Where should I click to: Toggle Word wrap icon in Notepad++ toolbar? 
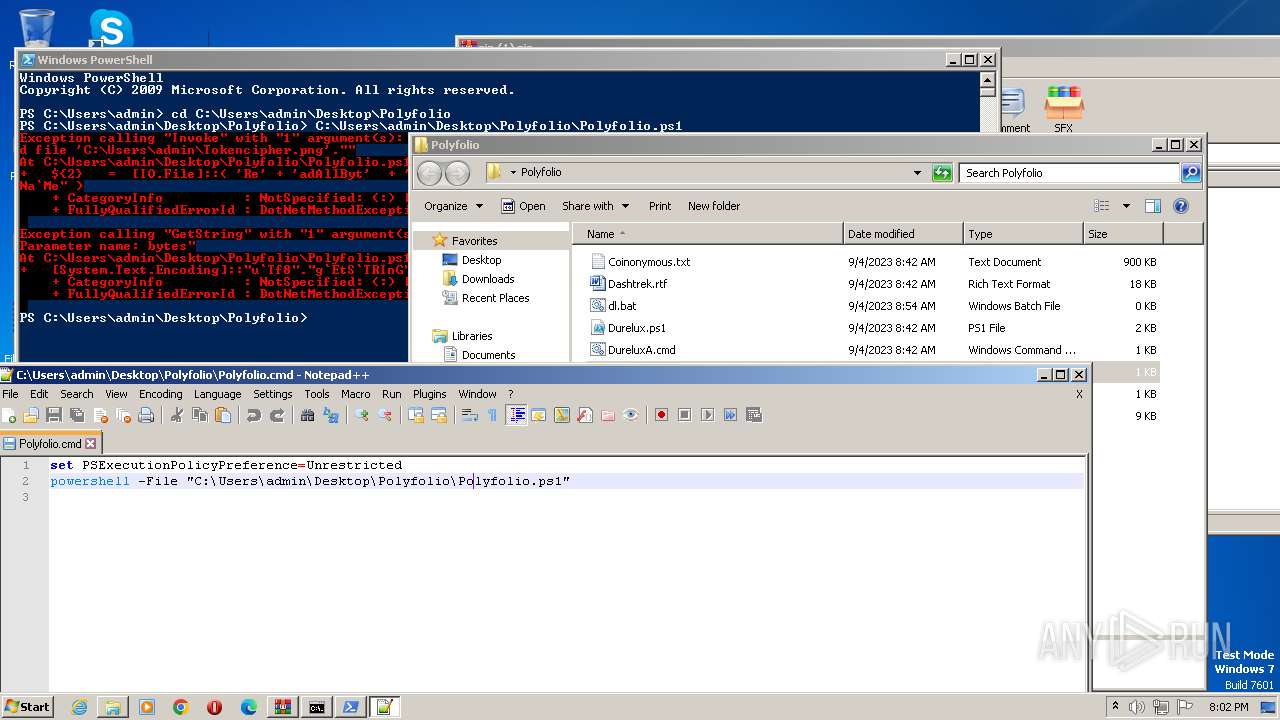tap(469, 415)
